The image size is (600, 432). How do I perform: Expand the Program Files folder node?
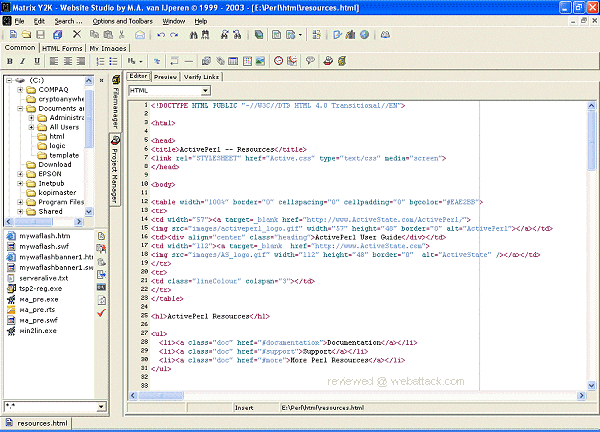point(20,202)
